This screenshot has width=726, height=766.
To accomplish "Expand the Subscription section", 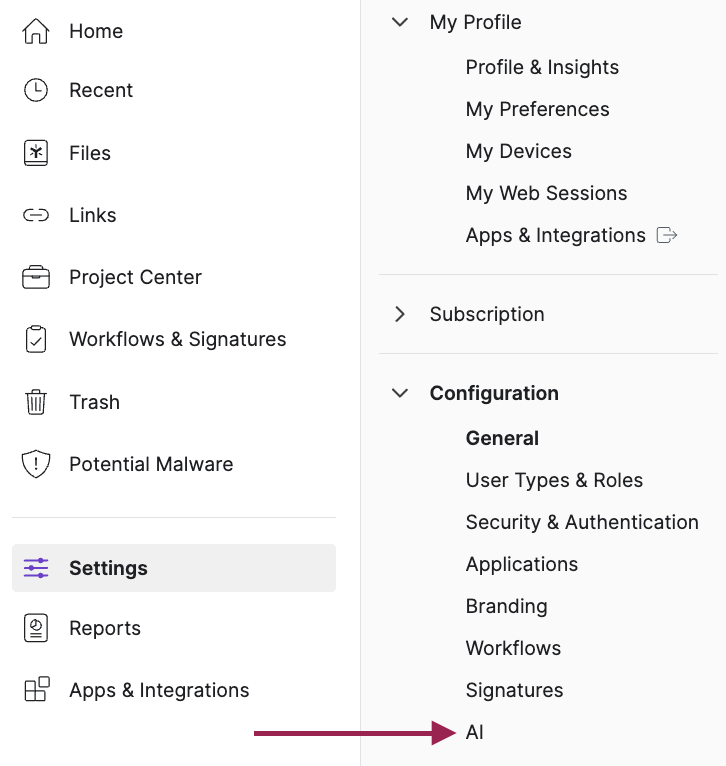I will 400,314.
